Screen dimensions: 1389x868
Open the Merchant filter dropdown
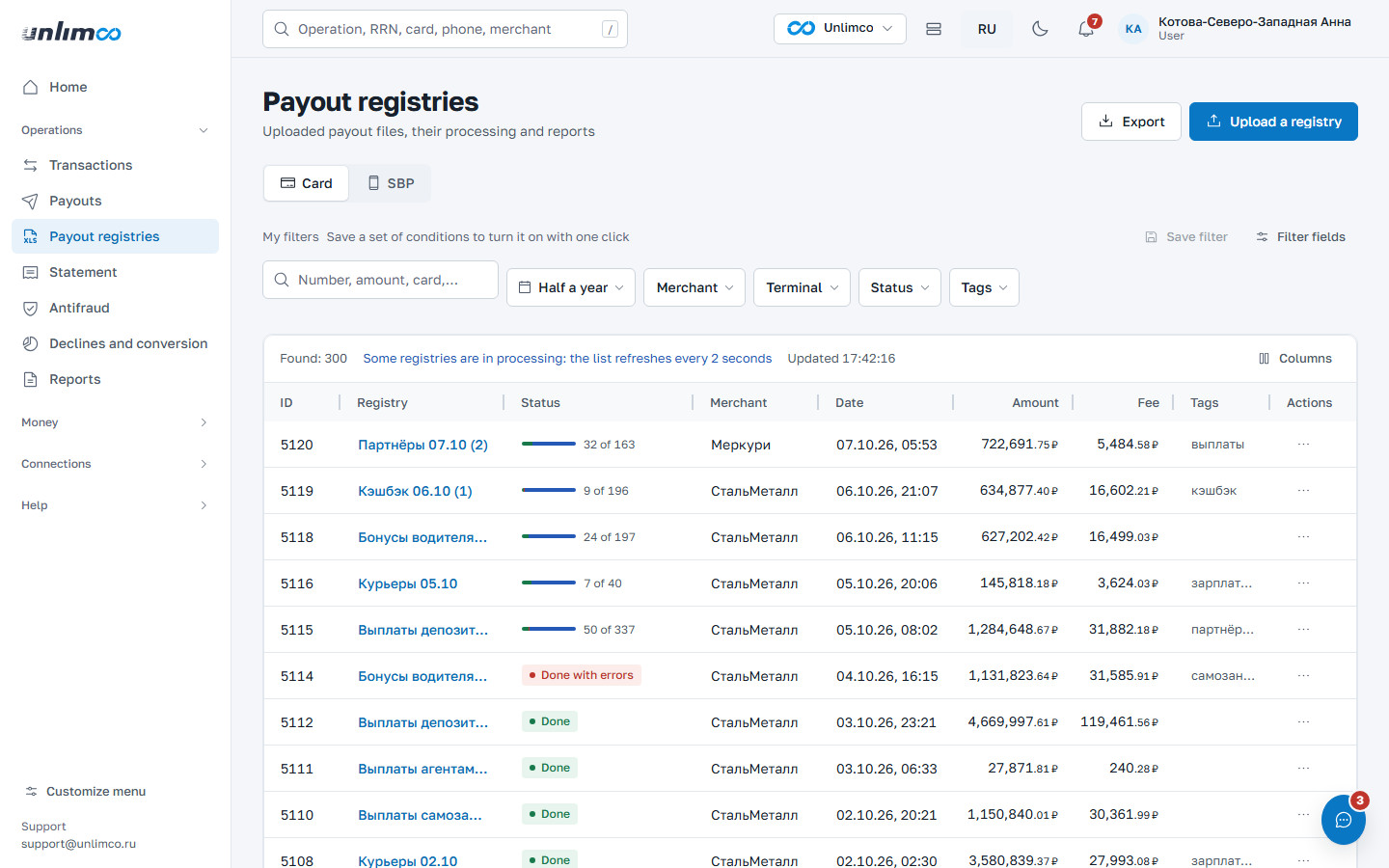(694, 287)
